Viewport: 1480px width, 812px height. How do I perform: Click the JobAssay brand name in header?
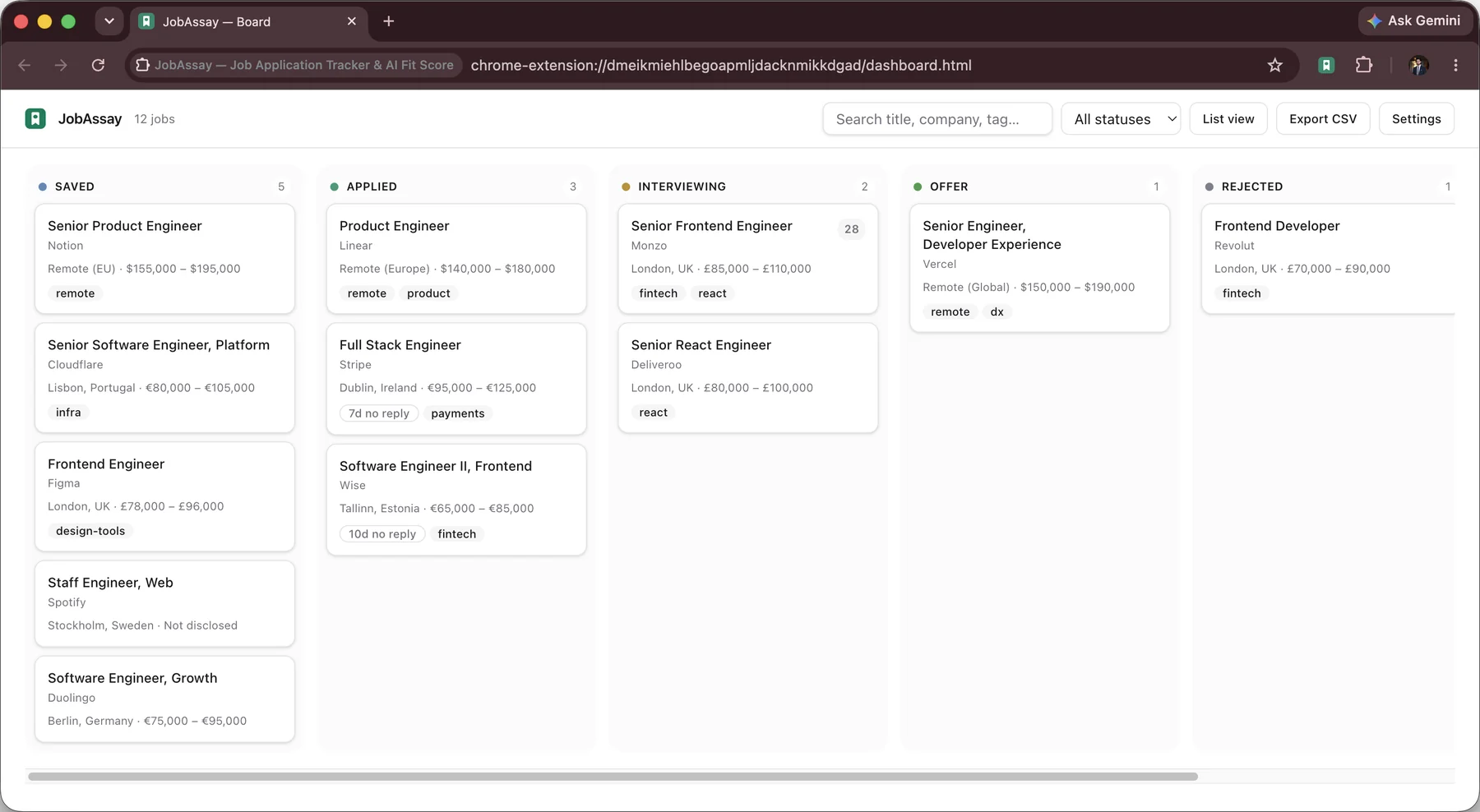[x=90, y=119]
